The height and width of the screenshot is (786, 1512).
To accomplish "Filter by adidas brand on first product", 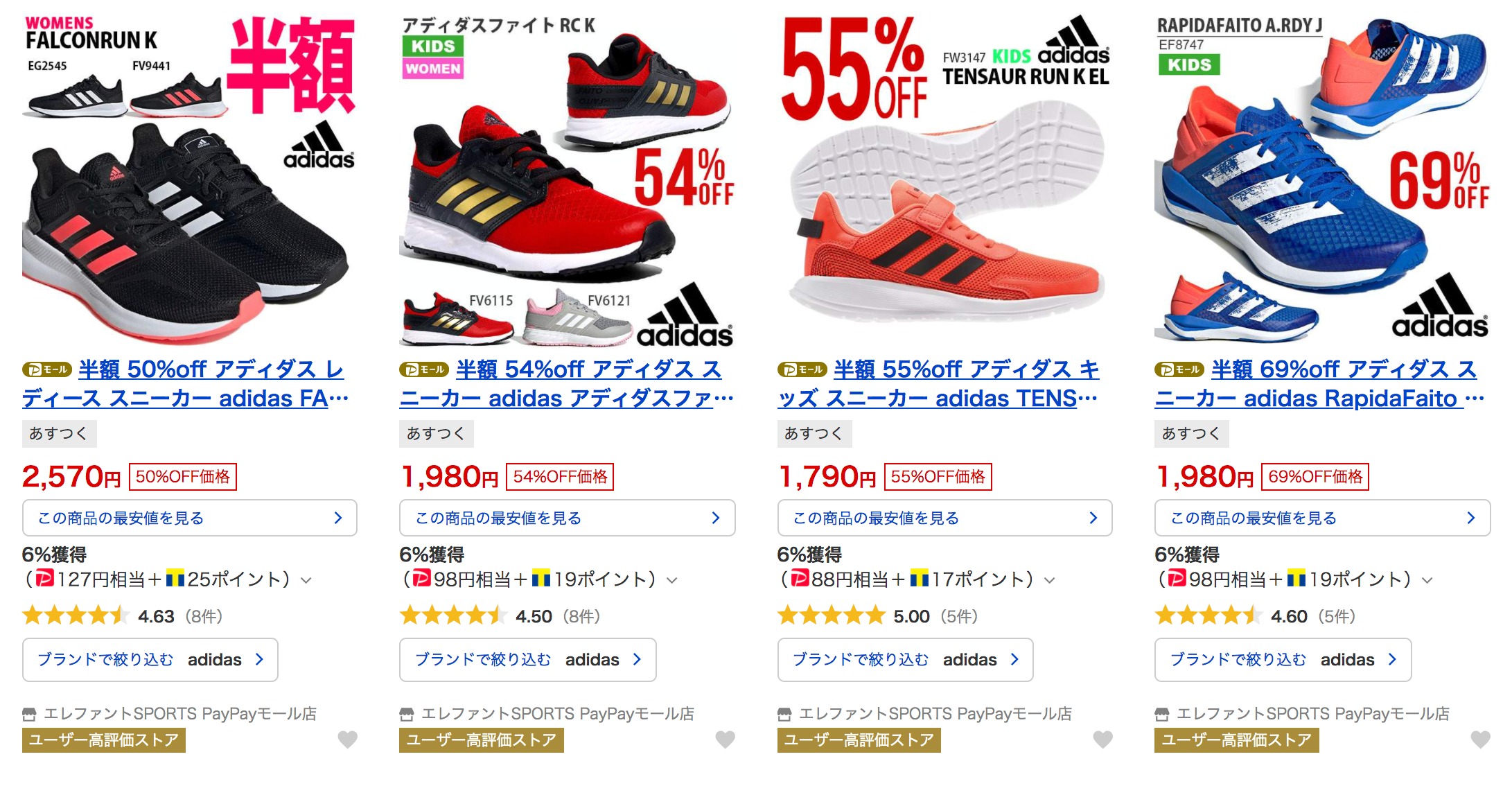I will point(150,659).
